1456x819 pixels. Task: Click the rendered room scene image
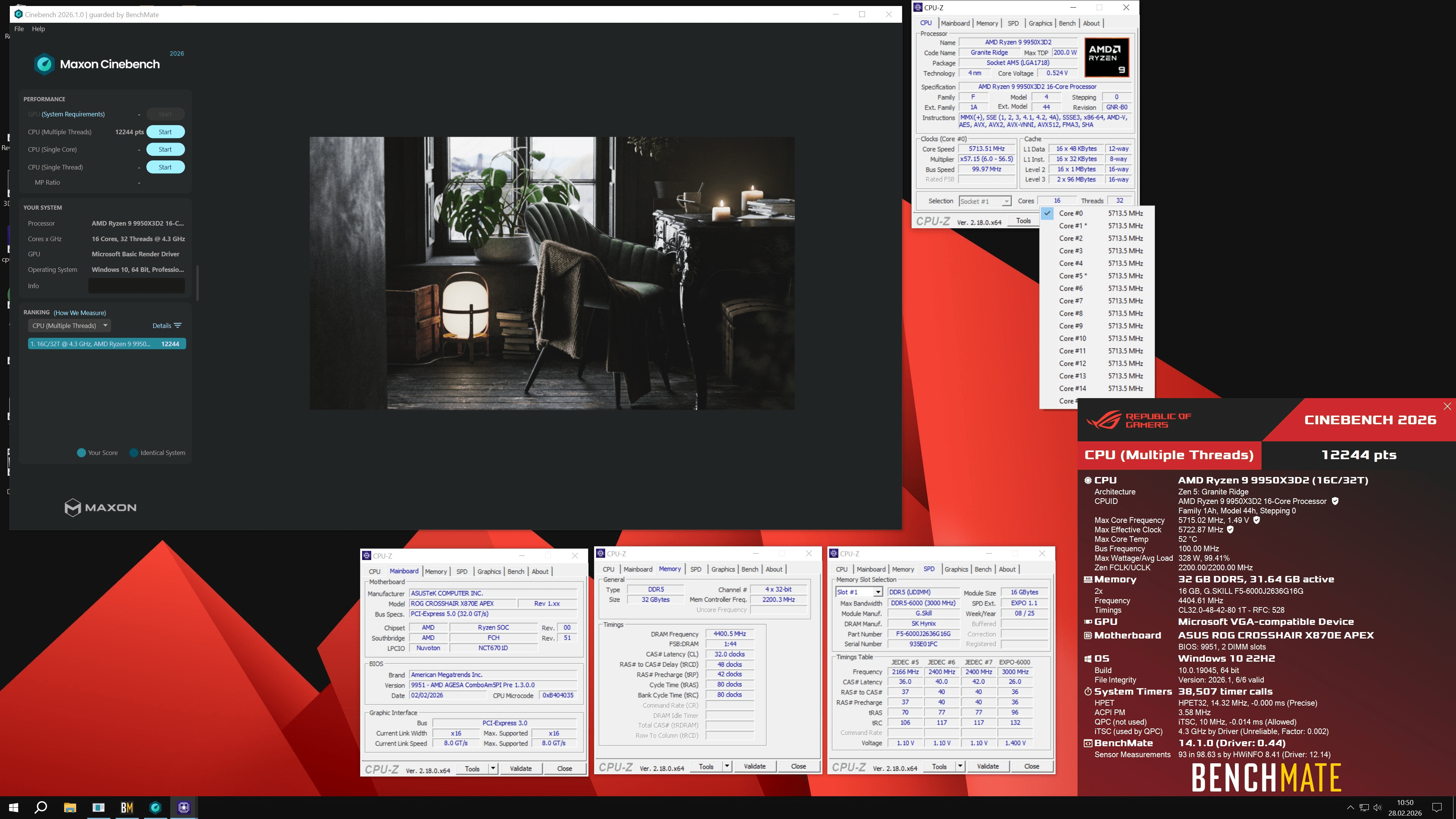tap(552, 273)
